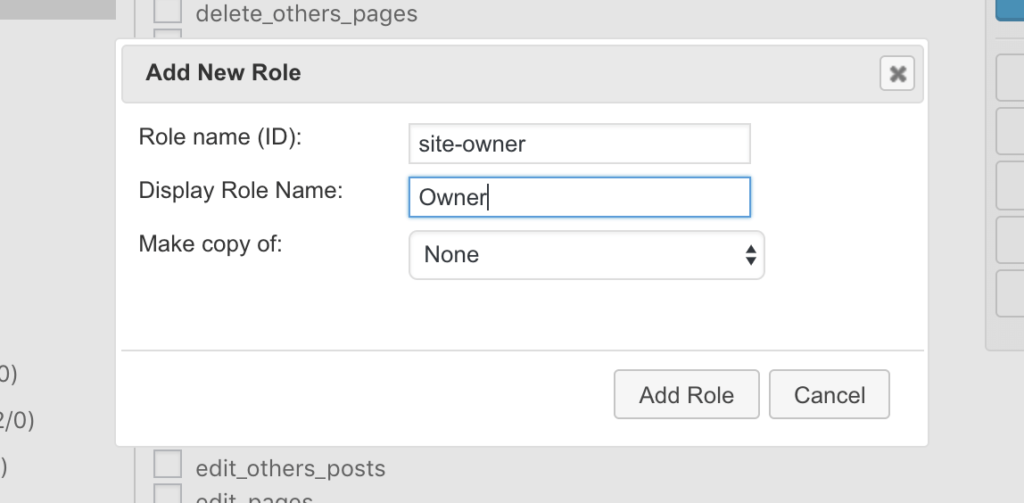Click the Role name (ID) label
Screen dimensions: 1024x503
coord(220,137)
